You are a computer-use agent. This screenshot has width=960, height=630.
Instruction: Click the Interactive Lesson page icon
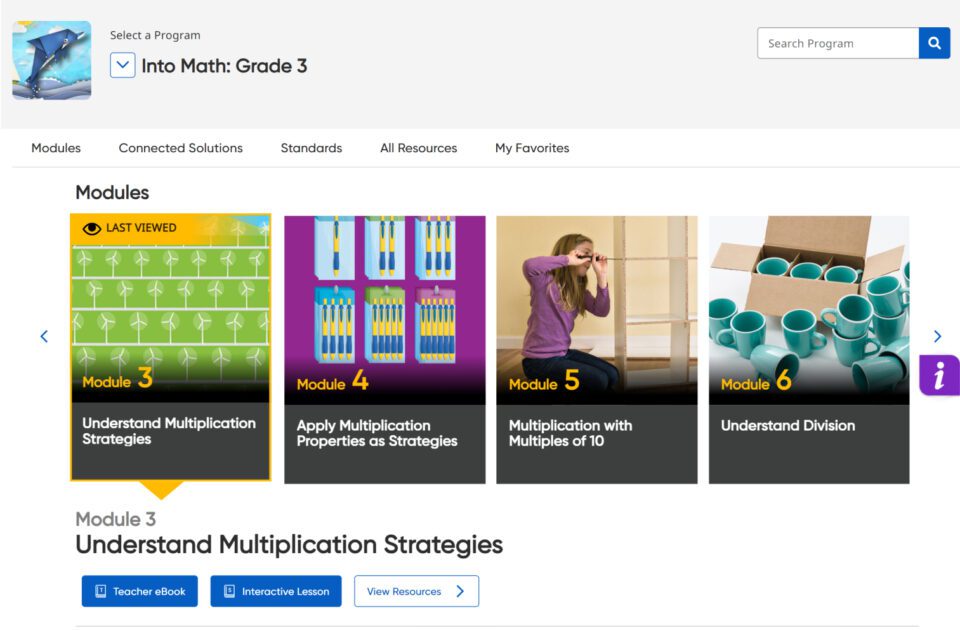[230, 591]
